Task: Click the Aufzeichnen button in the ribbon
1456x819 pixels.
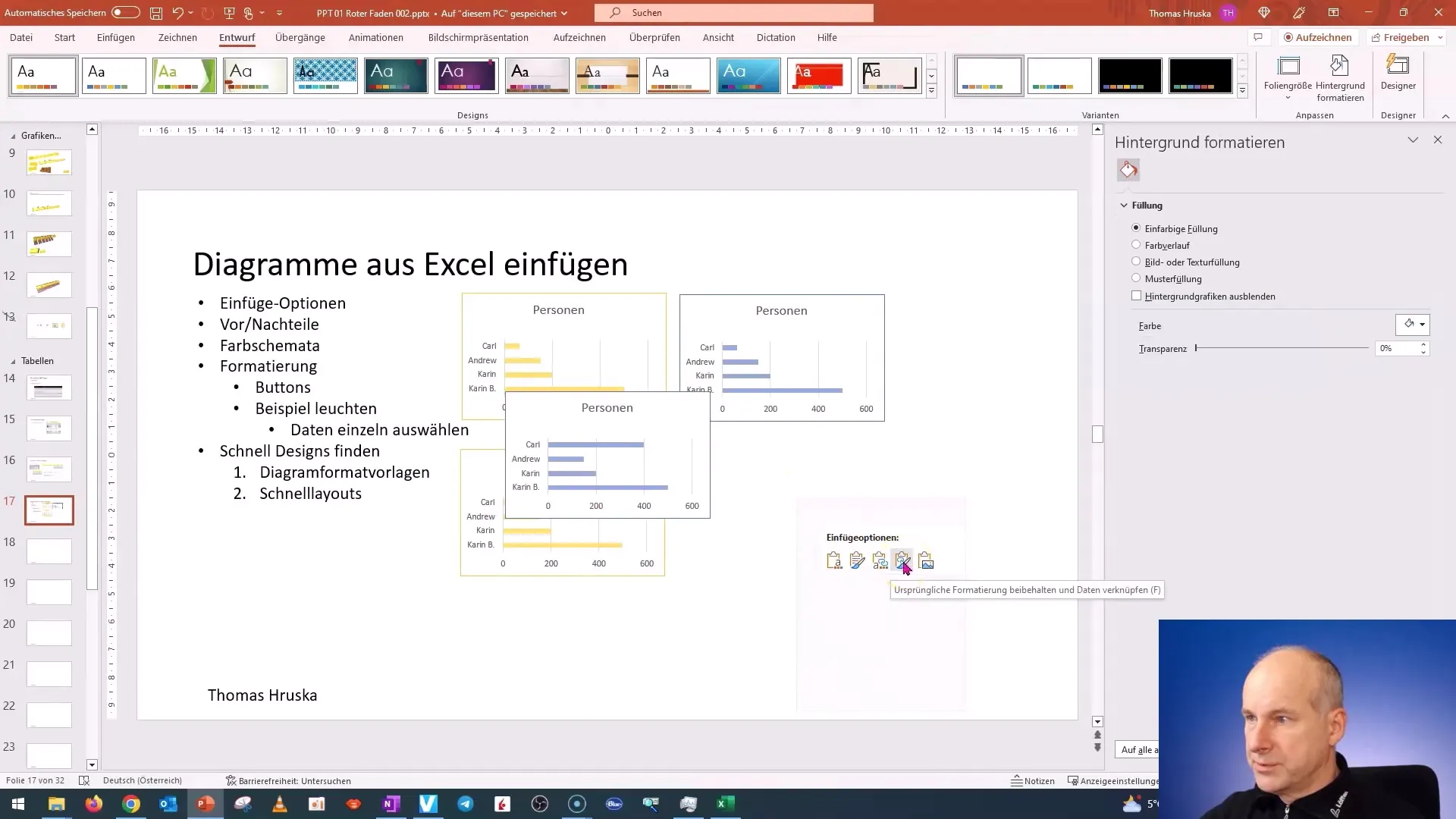Action: [1317, 37]
